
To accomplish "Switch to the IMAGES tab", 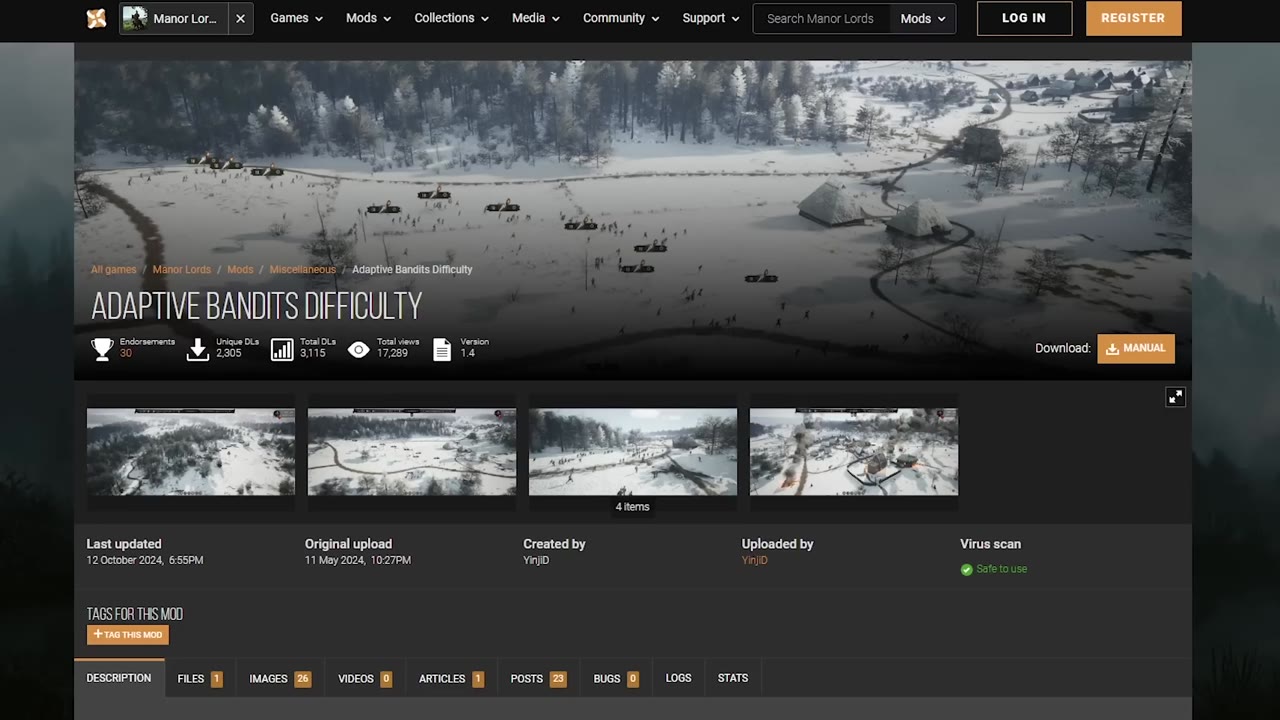I will pyautogui.click(x=280, y=678).
